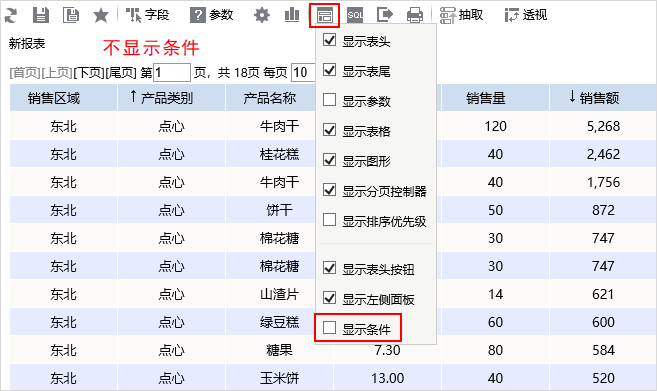Click the 872 sales amount cell
Image resolution: width=657 pixels, height=391 pixels.
pos(603,210)
